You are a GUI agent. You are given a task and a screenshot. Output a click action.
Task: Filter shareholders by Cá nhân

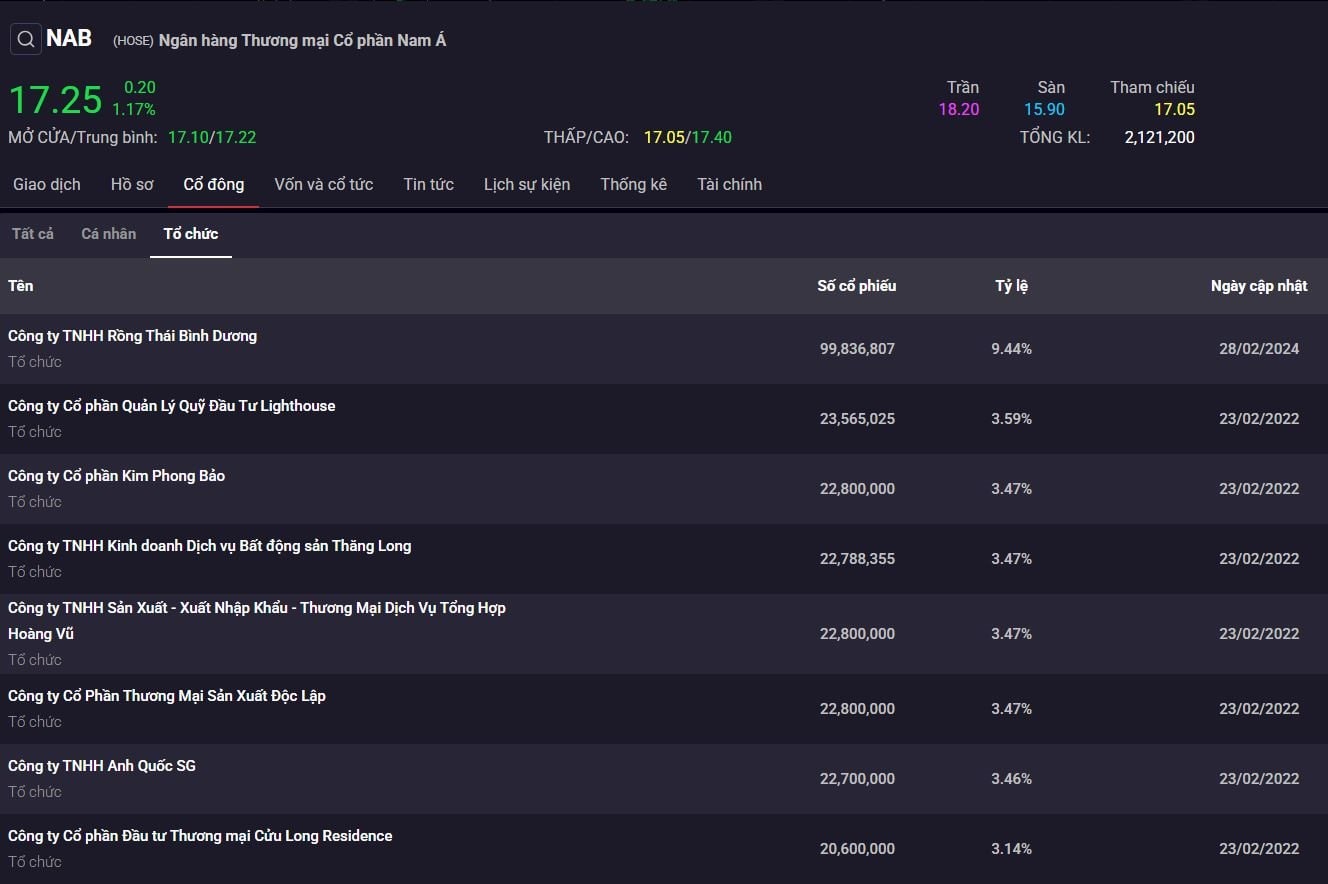[108, 233]
